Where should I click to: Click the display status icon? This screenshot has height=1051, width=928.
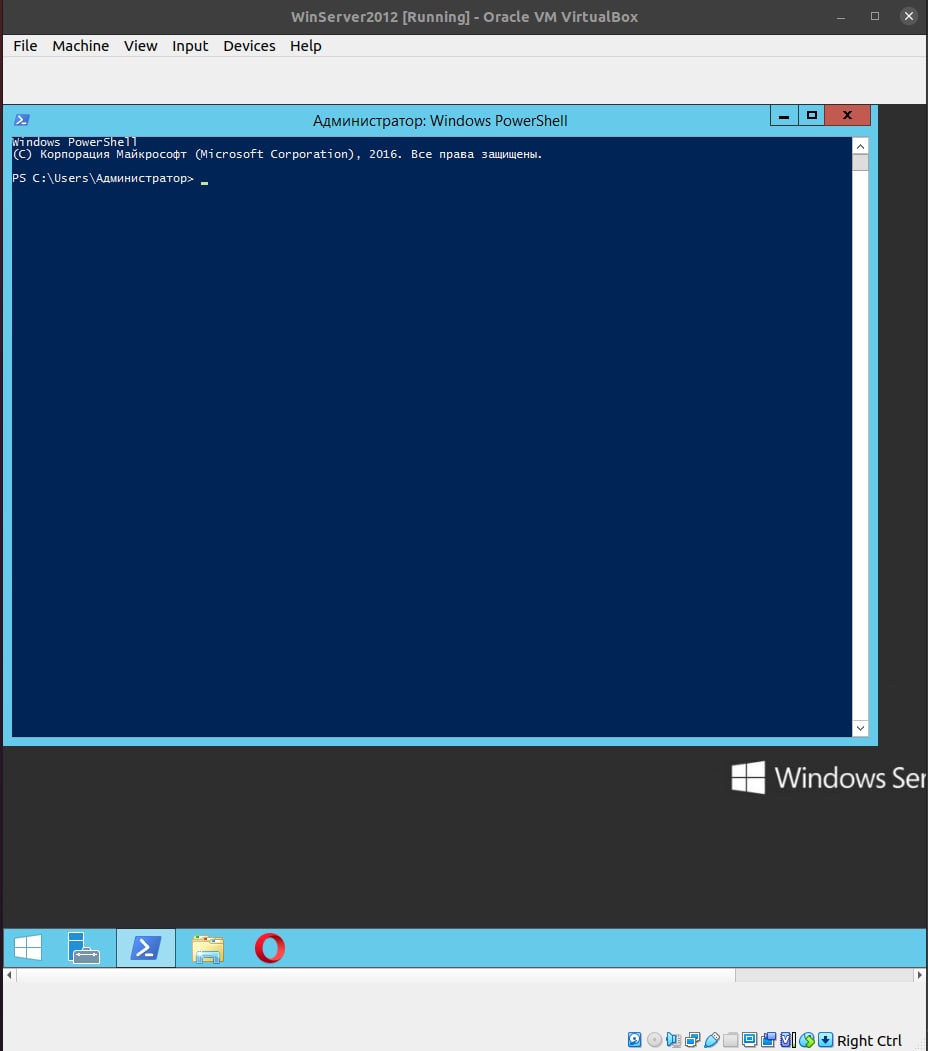[x=749, y=1040]
